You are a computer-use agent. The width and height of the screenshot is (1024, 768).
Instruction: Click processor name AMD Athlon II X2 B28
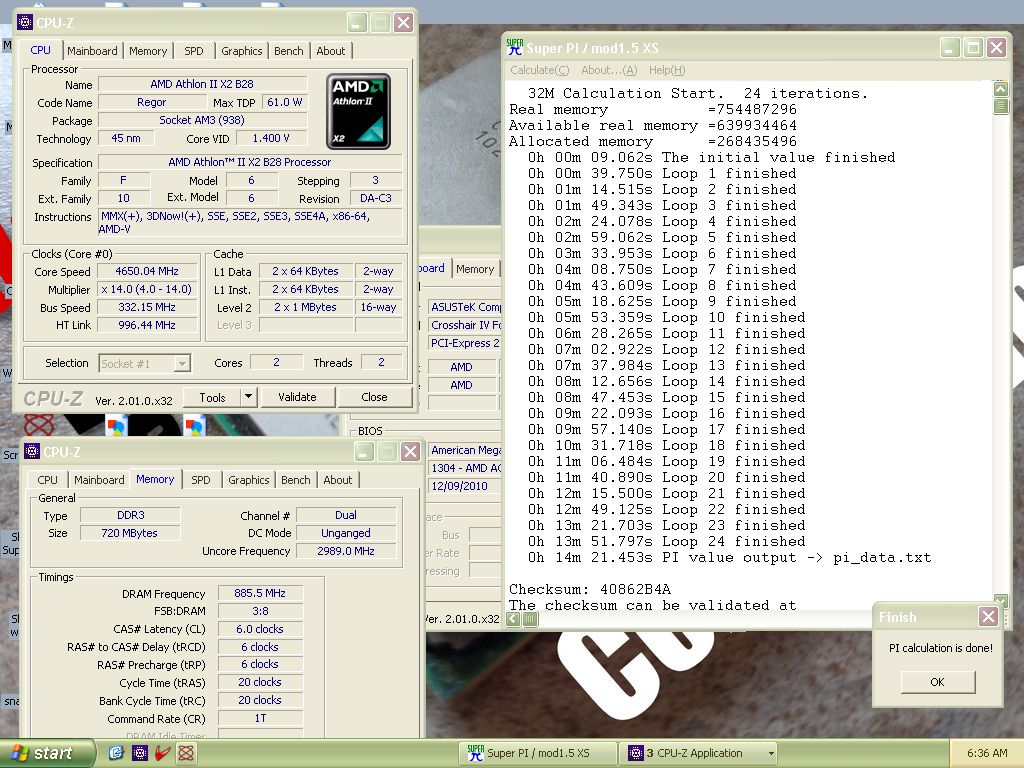click(x=202, y=84)
